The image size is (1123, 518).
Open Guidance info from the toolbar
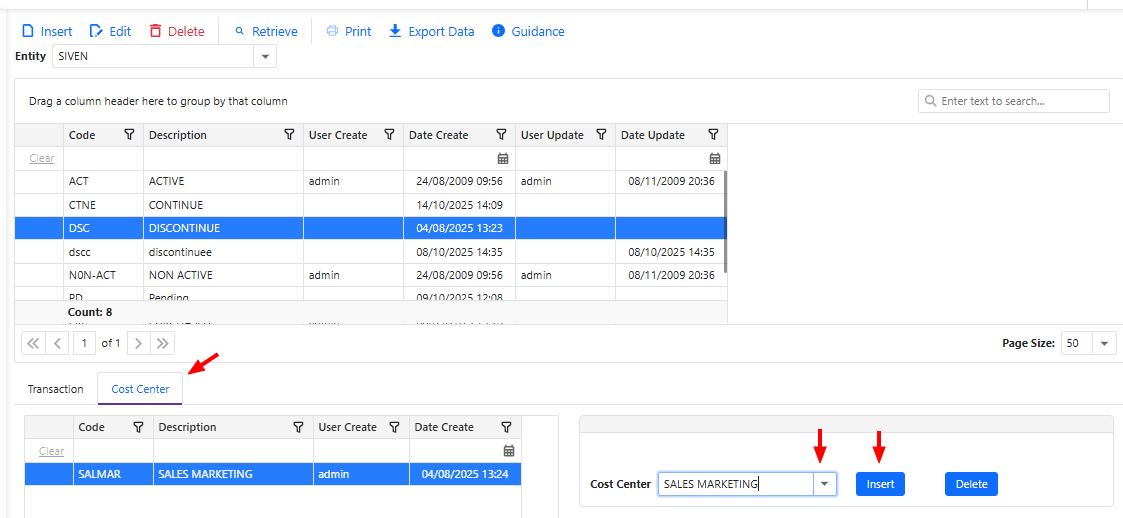point(529,32)
